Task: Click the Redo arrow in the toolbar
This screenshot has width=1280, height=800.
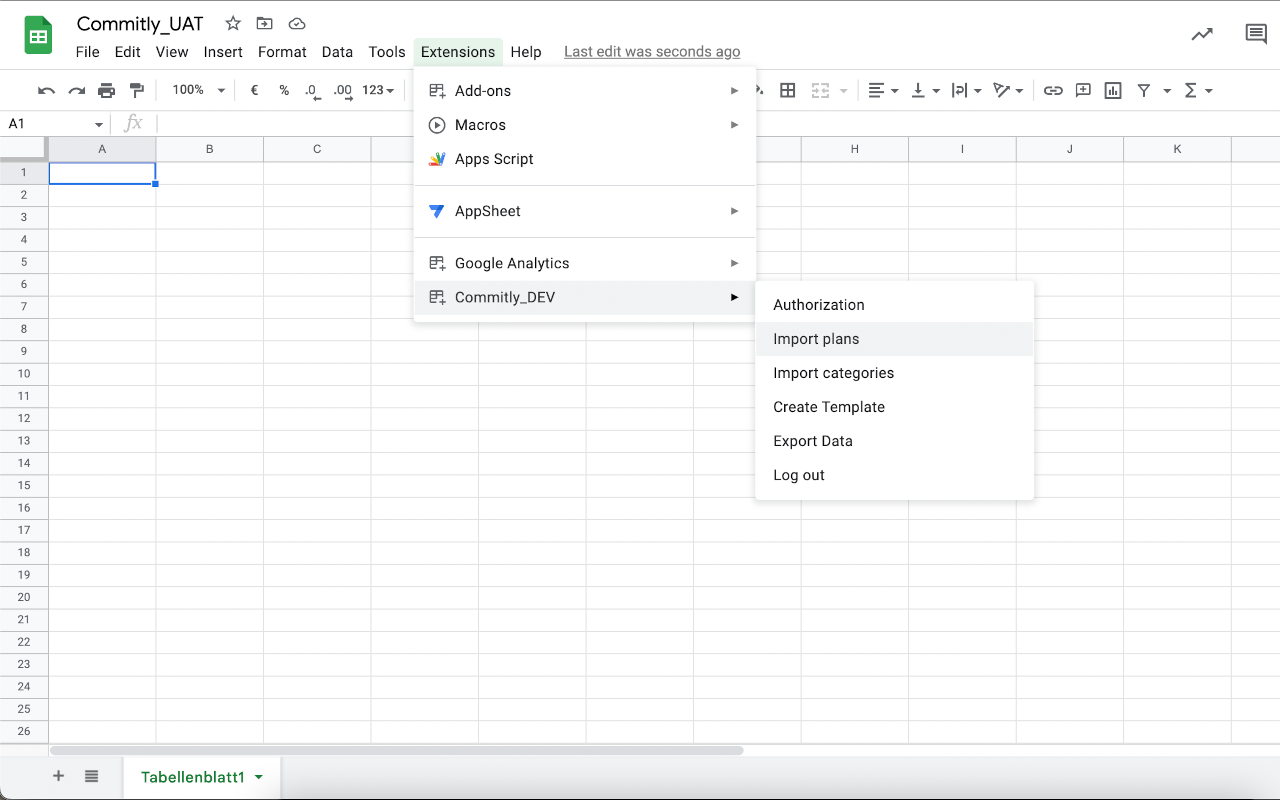Action: [76, 91]
